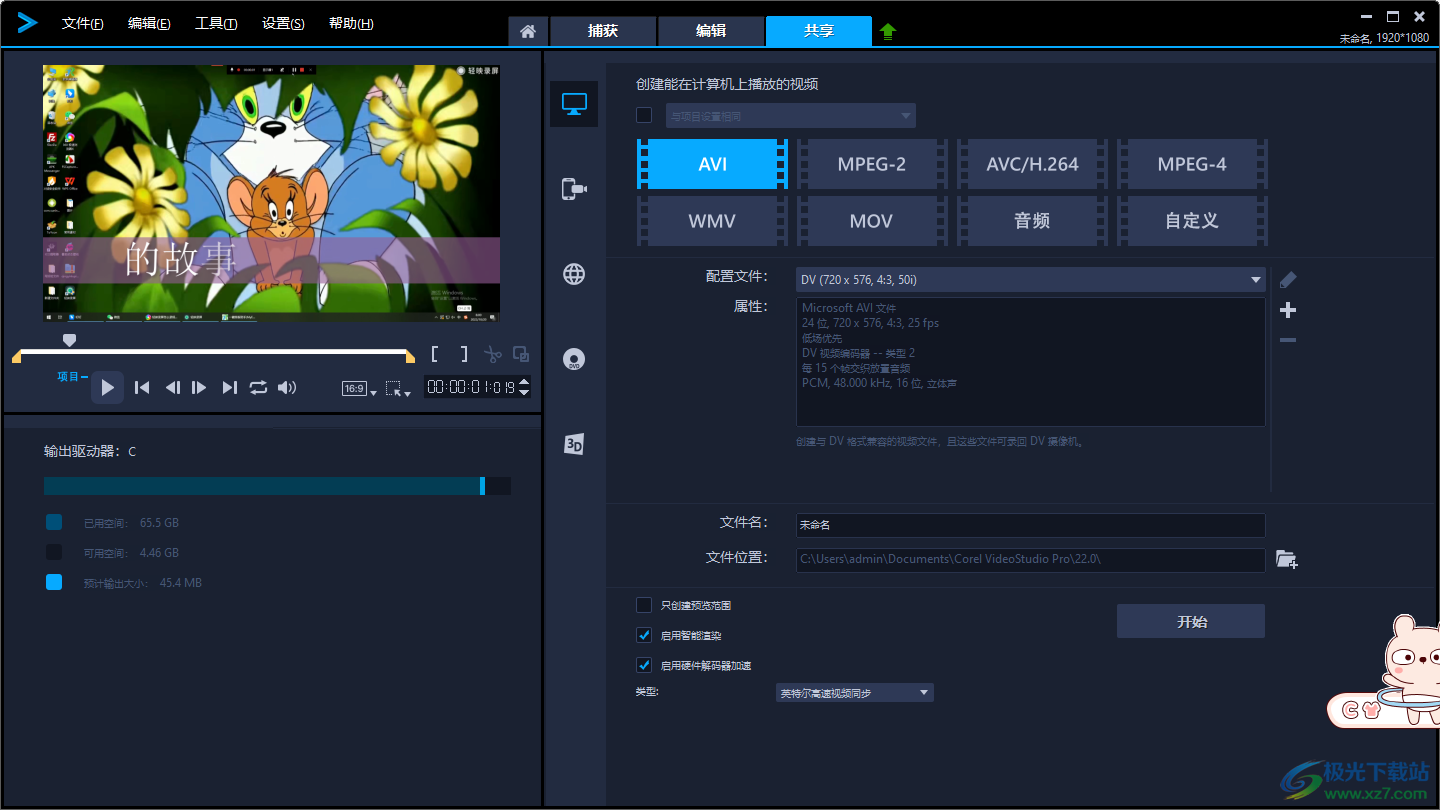This screenshot has width=1440, height=810.
Task: Click the left trim marker
Action: 16,357
